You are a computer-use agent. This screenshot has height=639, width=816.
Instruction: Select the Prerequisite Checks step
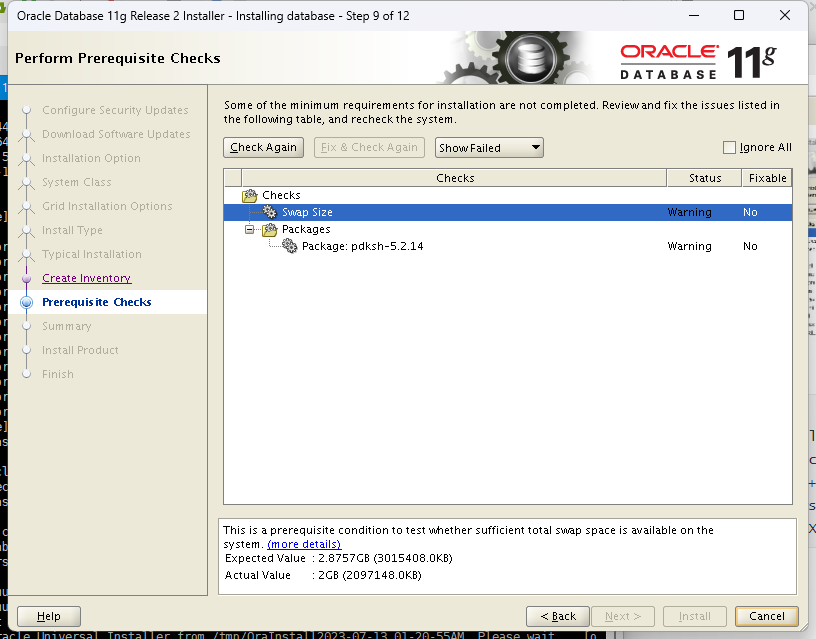pyautogui.click(x=97, y=302)
